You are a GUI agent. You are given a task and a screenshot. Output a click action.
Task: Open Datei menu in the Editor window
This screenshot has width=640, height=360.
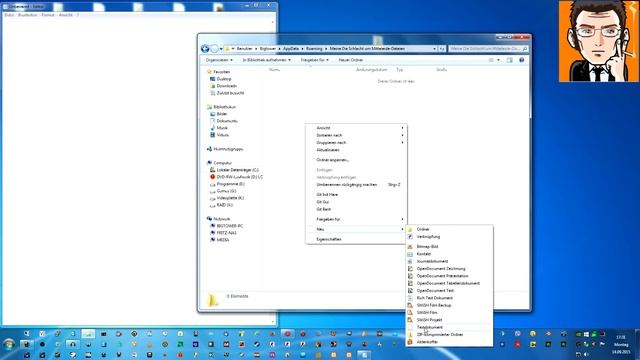tap(9, 15)
